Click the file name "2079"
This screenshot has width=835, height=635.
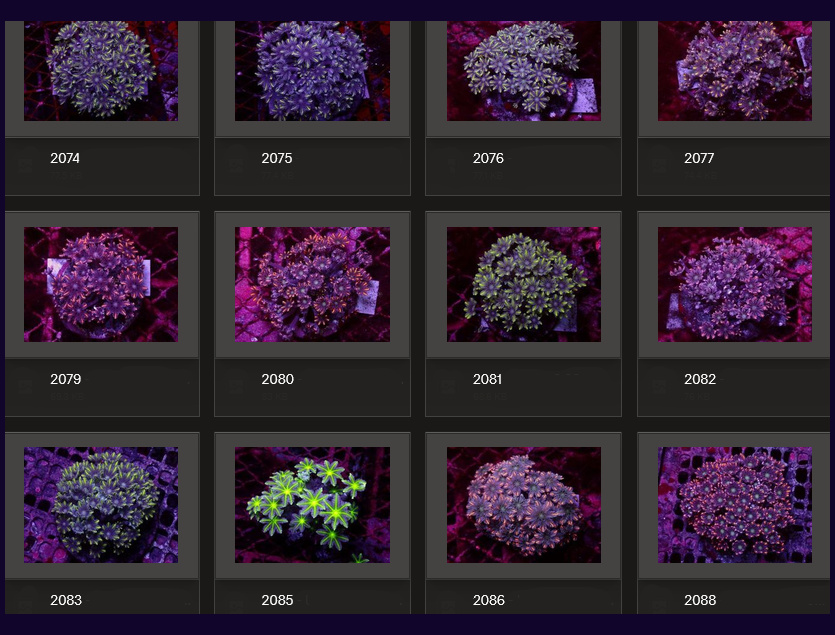pyautogui.click(x=66, y=379)
